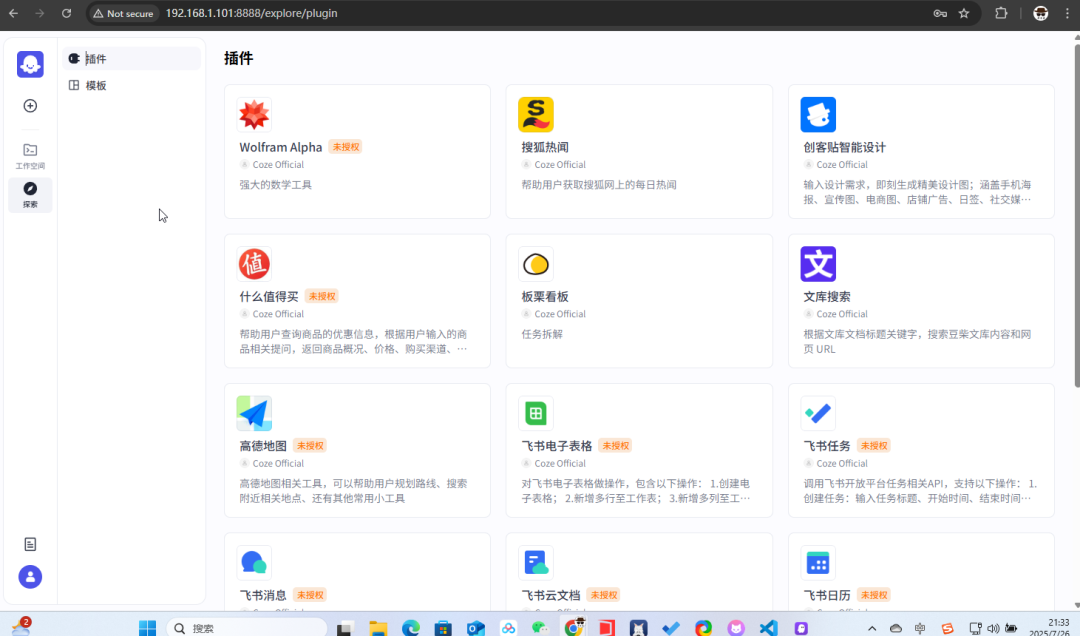Screen dimensions: 1080x636
Task: Click the 创客贴智能设计 plugin icon
Action: pos(818,115)
